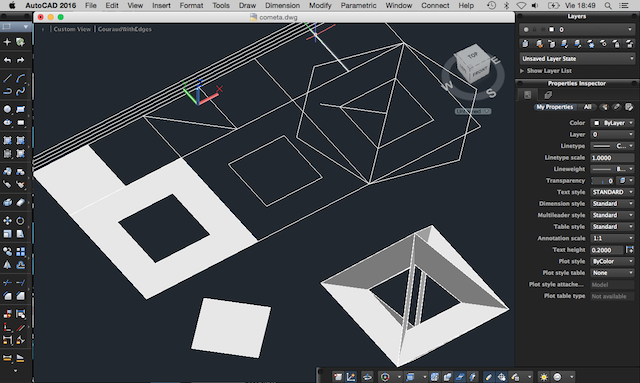Open the File menu
640x383 pixels.
click(91, 5)
